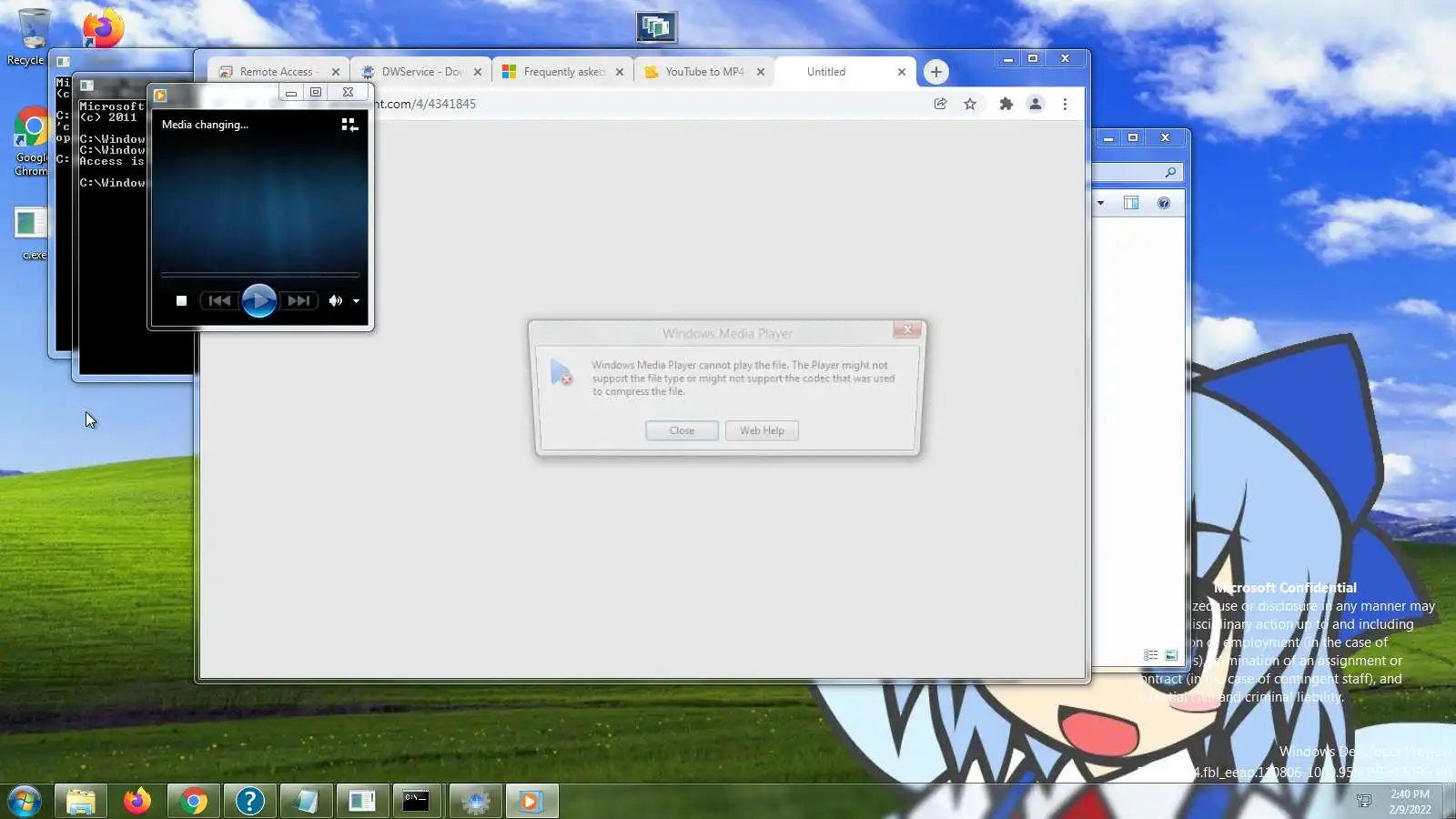Open volume dropdown arrow beside speaker icon

356,301
